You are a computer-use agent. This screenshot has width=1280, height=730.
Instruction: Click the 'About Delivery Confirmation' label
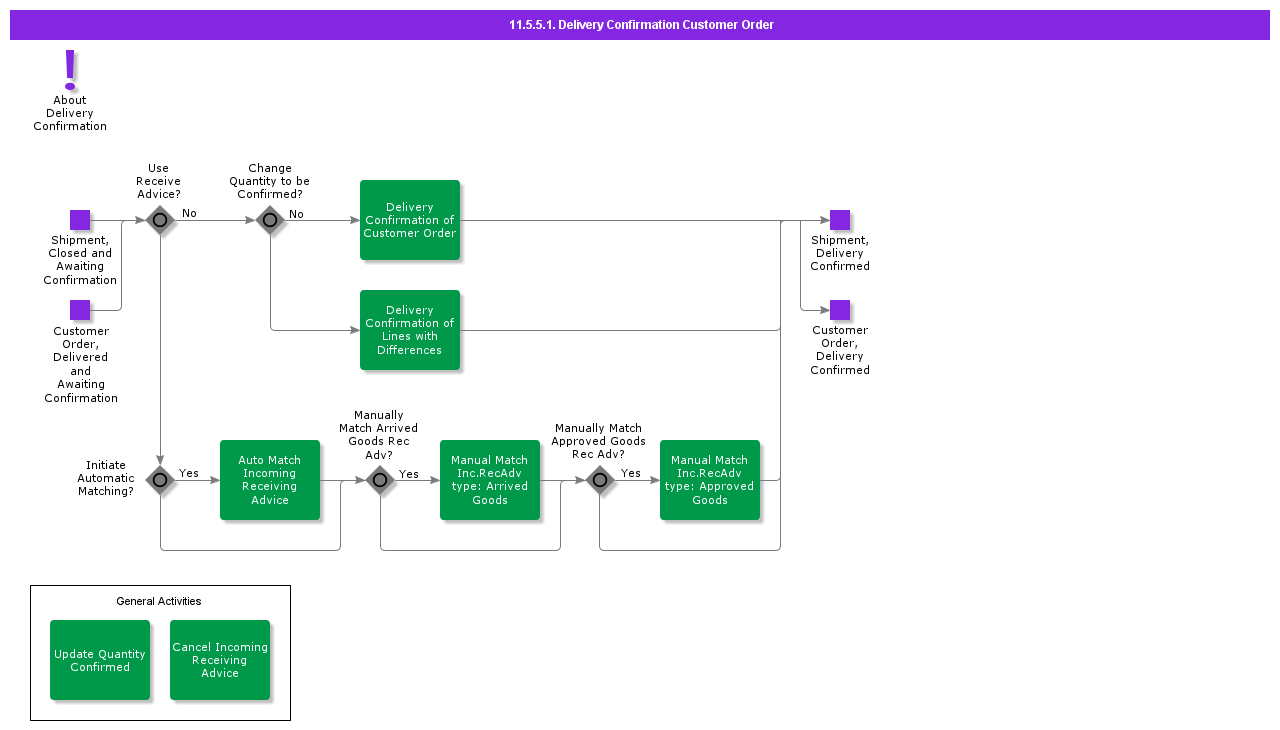(70, 113)
